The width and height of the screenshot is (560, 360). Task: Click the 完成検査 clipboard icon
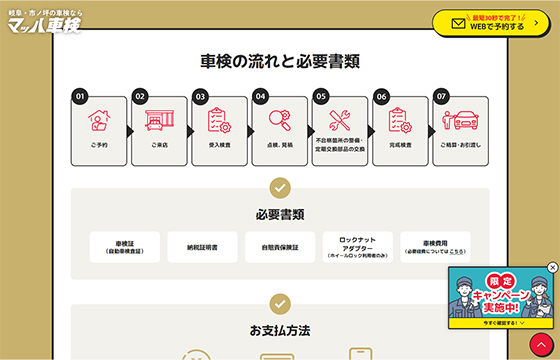[x=400, y=120]
